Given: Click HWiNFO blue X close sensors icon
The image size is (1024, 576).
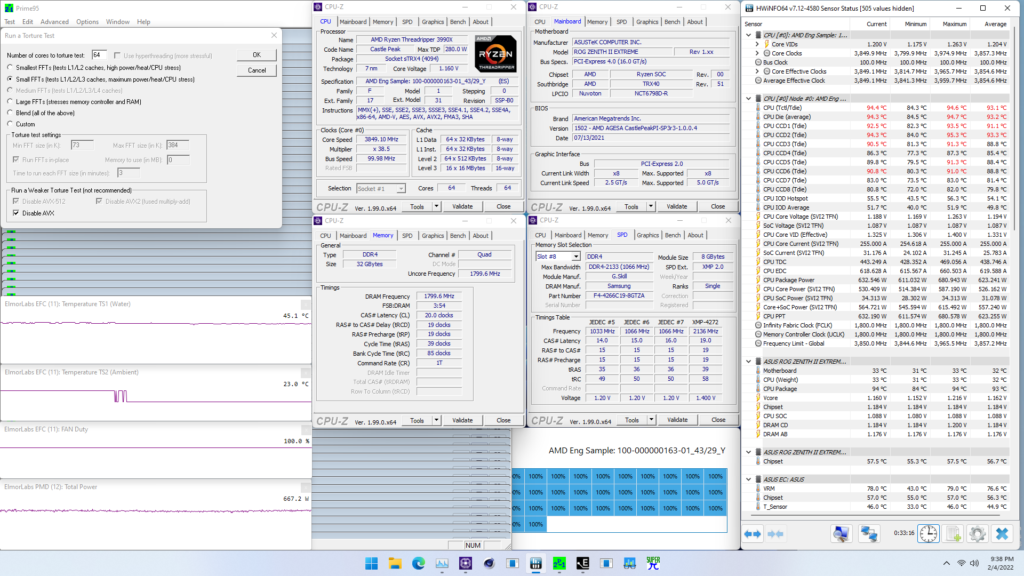Looking at the screenshot, I should (1002, 534).
